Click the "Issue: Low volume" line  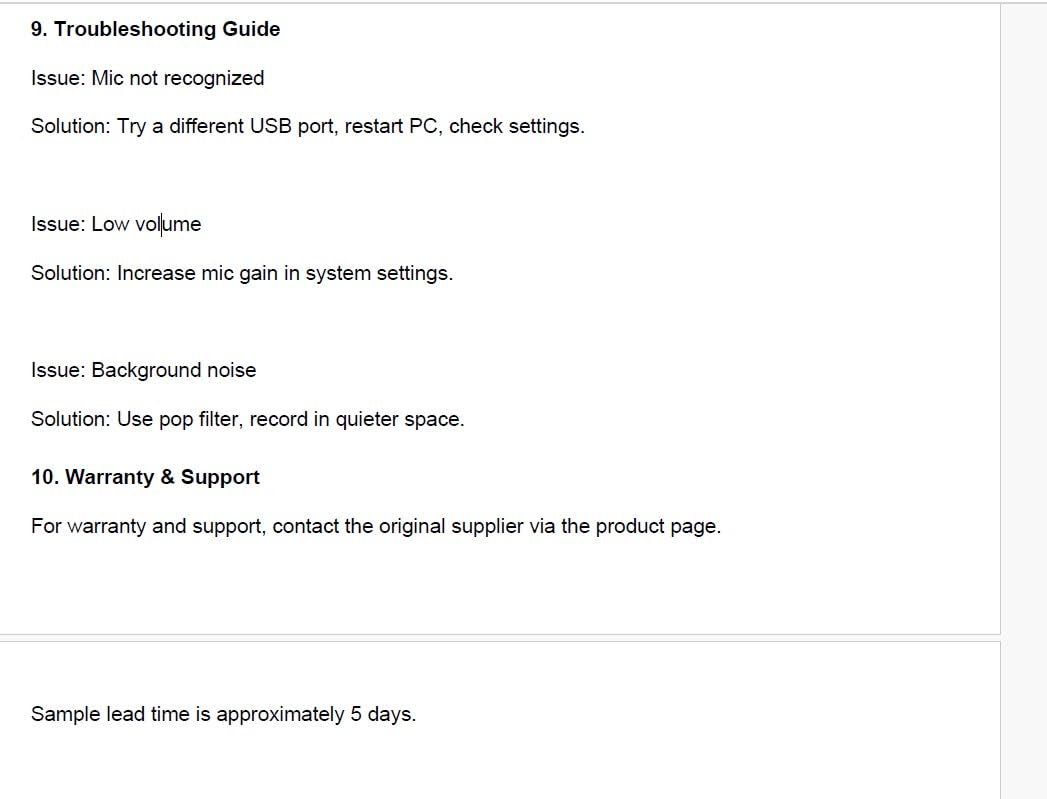click(x=115, y=224)
